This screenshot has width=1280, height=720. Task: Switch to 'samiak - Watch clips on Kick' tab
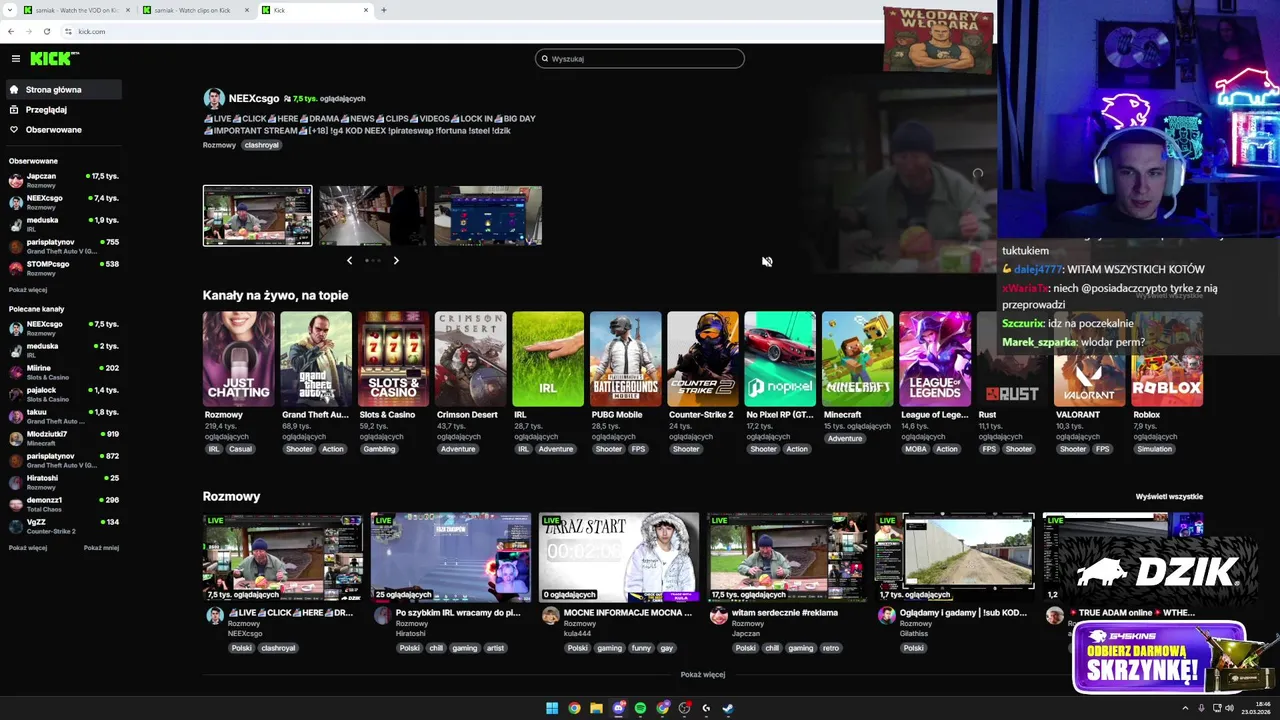tap(195, 10)
